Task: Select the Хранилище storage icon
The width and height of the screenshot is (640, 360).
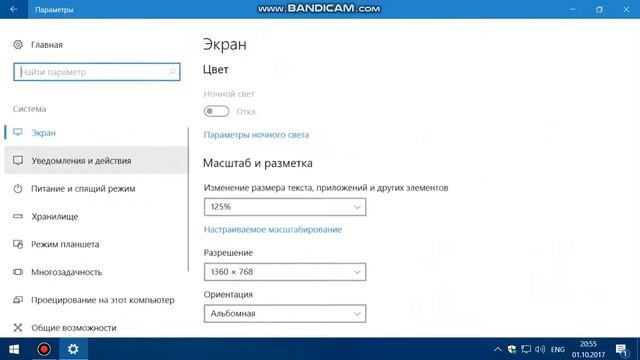Action: 18,216
